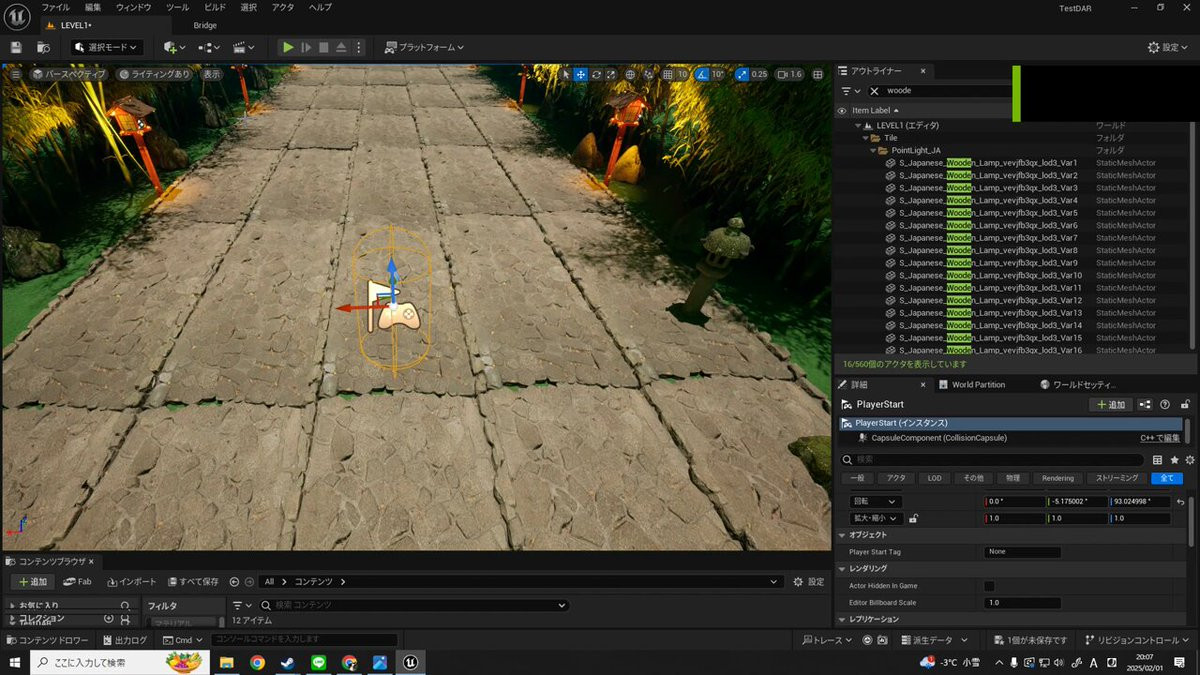
Task: Open the ファイル menu
Action: click(55, 7)
